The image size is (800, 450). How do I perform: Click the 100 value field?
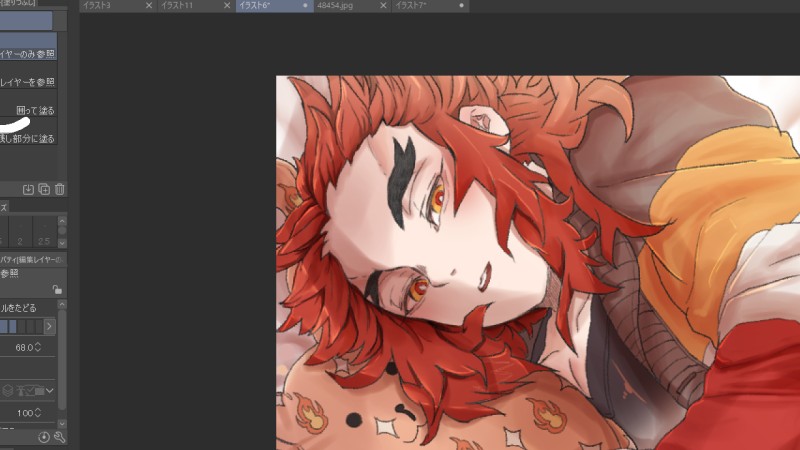pyautogui.click(x=24, y=413)
